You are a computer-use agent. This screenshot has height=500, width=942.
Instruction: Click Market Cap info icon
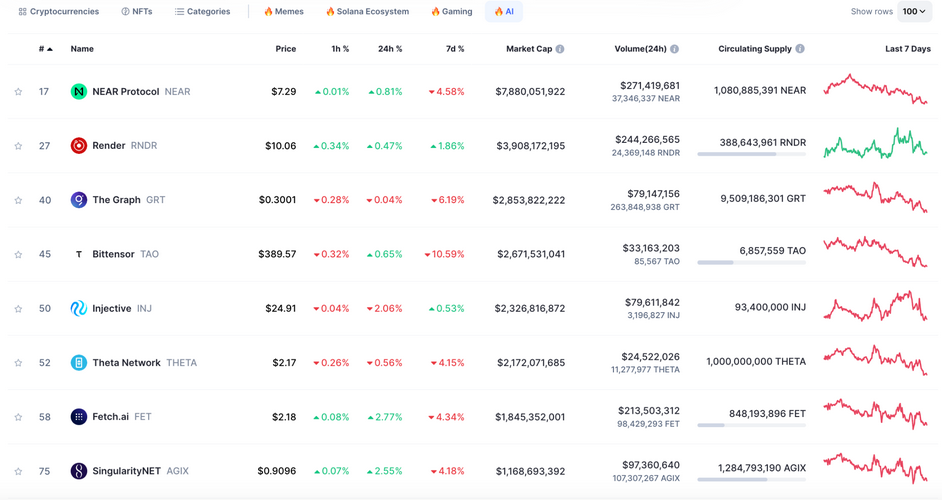pyautogui.click(x=560, y=49)
